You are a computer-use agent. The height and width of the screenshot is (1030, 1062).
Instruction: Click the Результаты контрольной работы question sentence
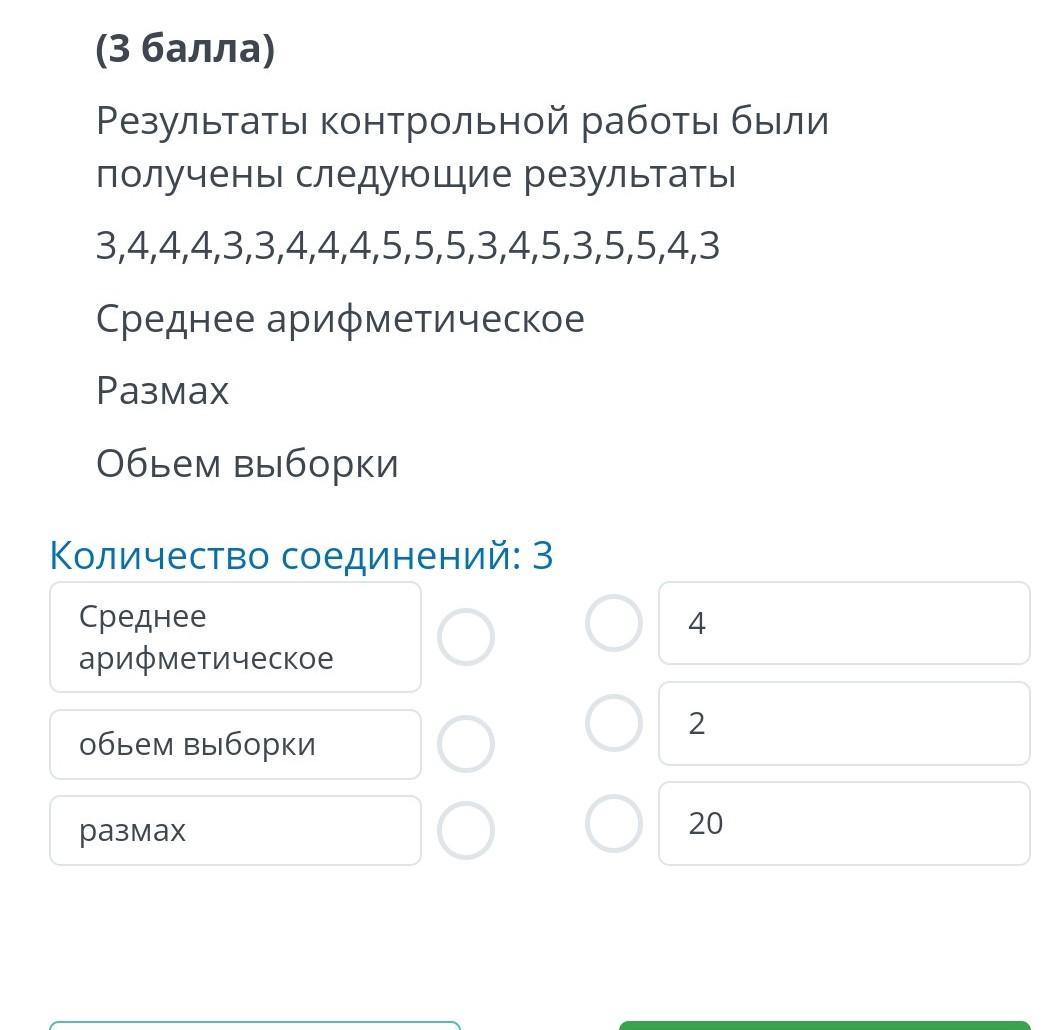(x=462, y=148)
